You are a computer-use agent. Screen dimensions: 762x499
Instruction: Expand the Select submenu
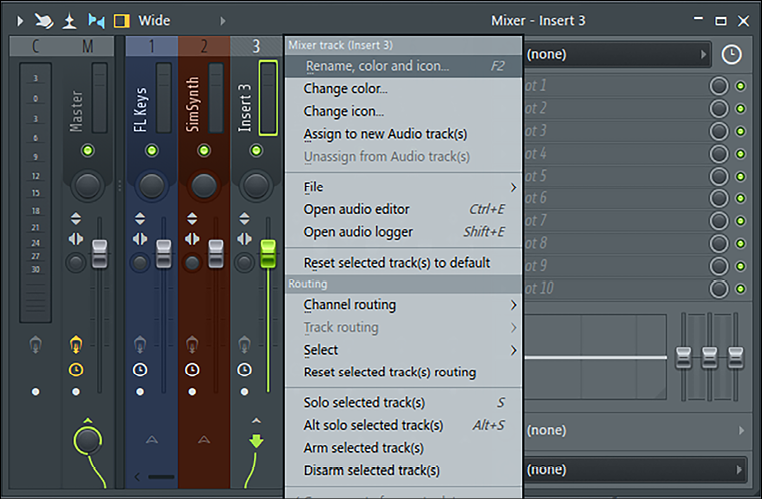point(404,350)
